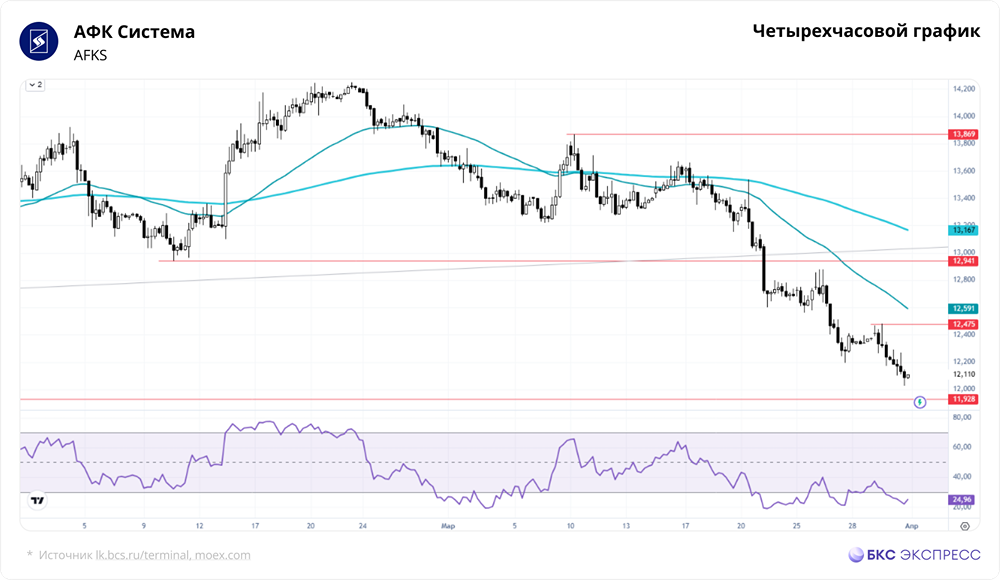Viewport: 1000px width, 580px height.
Task: Select the 13,167 cyan moving average label
Action: [963, 230]
